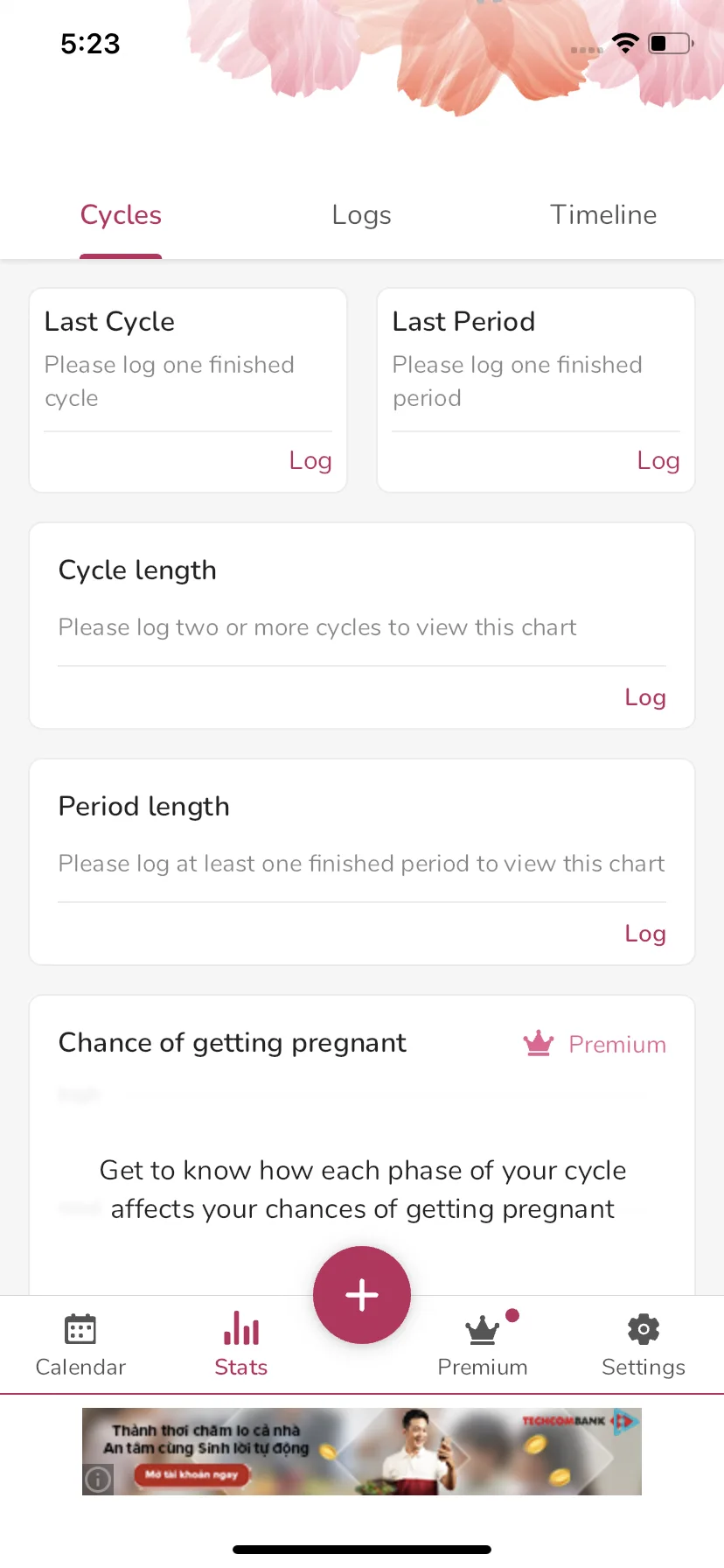Screen dimensions: 724x1568
Task: Tap the plus add-entry button
Action: [362, 1295]
